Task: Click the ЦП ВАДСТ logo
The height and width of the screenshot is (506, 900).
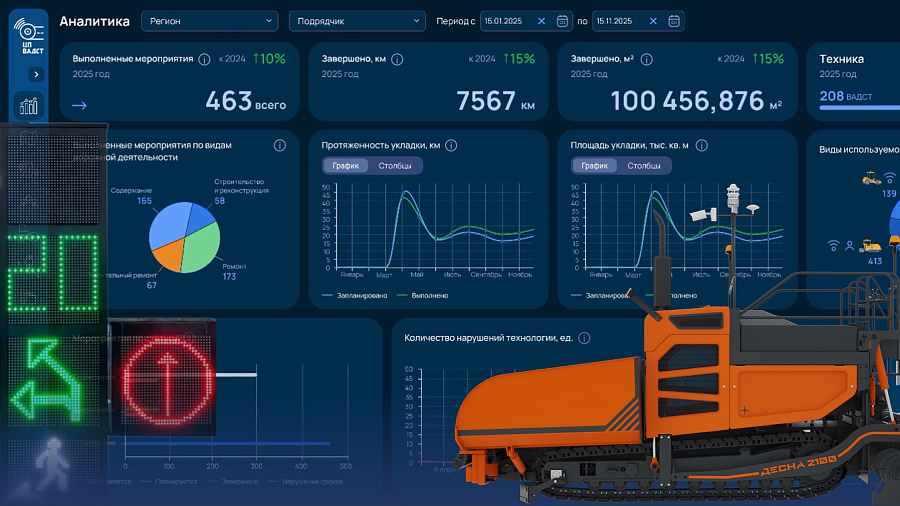Action: (29, 36)
